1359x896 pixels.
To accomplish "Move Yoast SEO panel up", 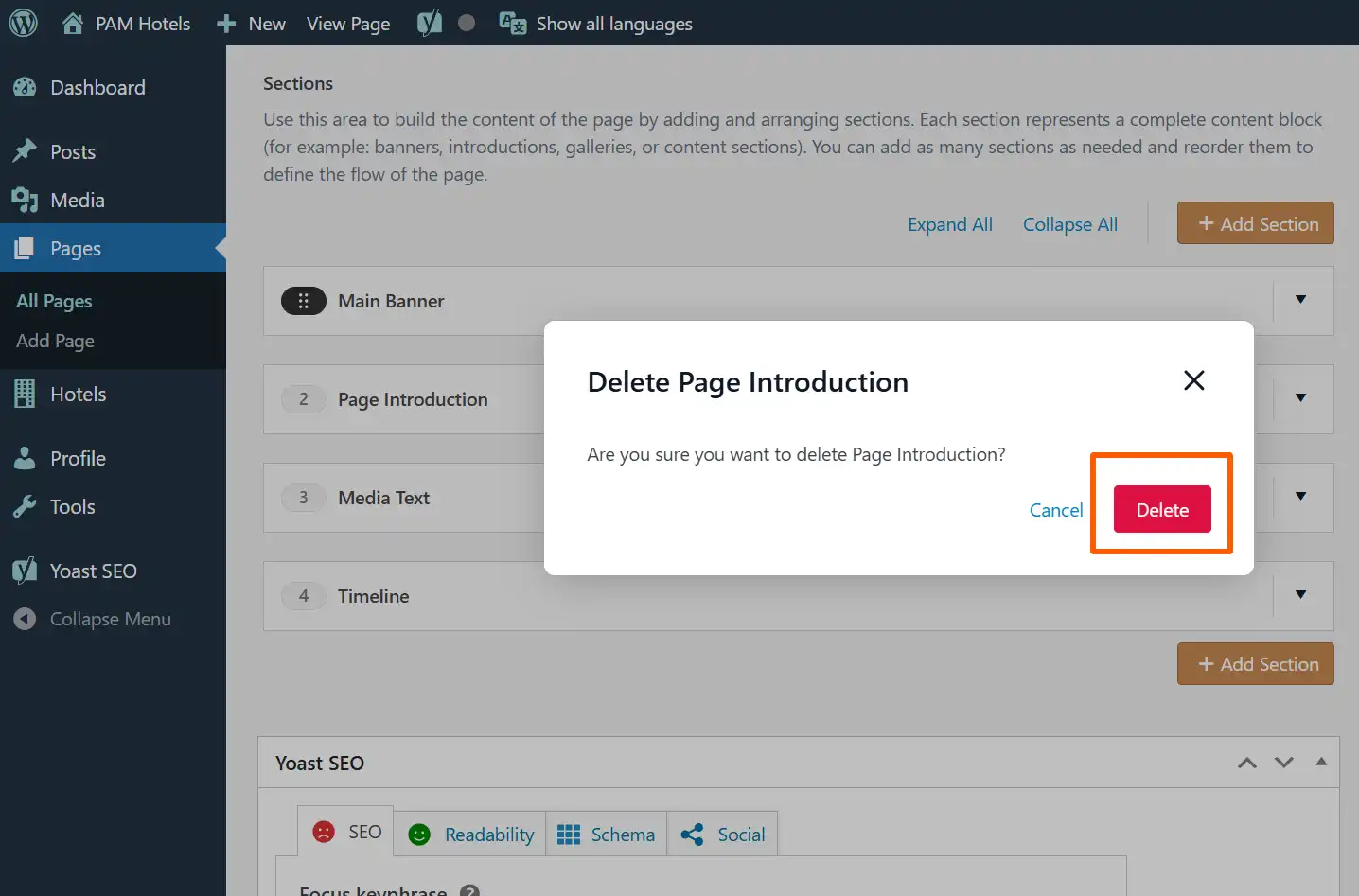I will tap(1247, 763).
